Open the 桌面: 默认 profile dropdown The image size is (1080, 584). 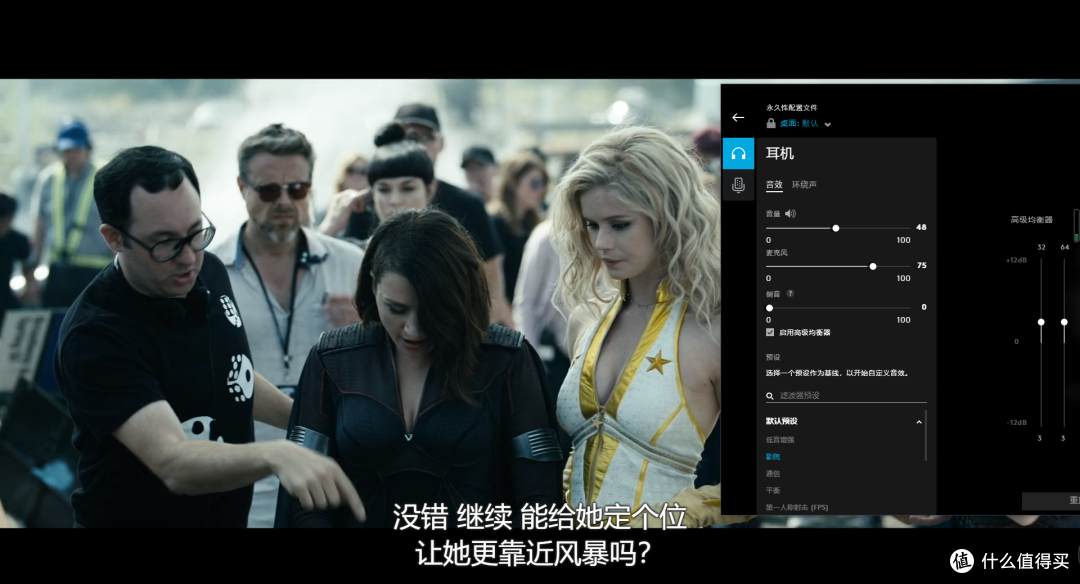[804, 124]
